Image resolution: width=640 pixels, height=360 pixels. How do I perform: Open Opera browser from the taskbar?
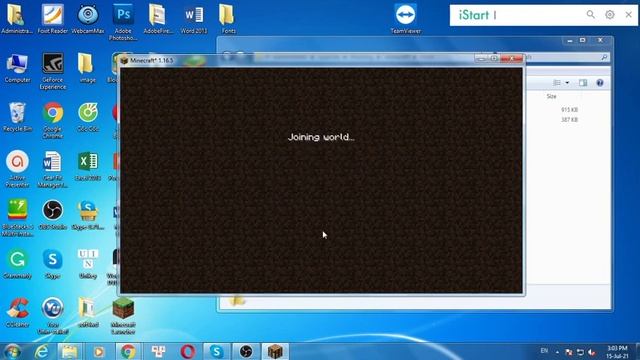point(187,351)
